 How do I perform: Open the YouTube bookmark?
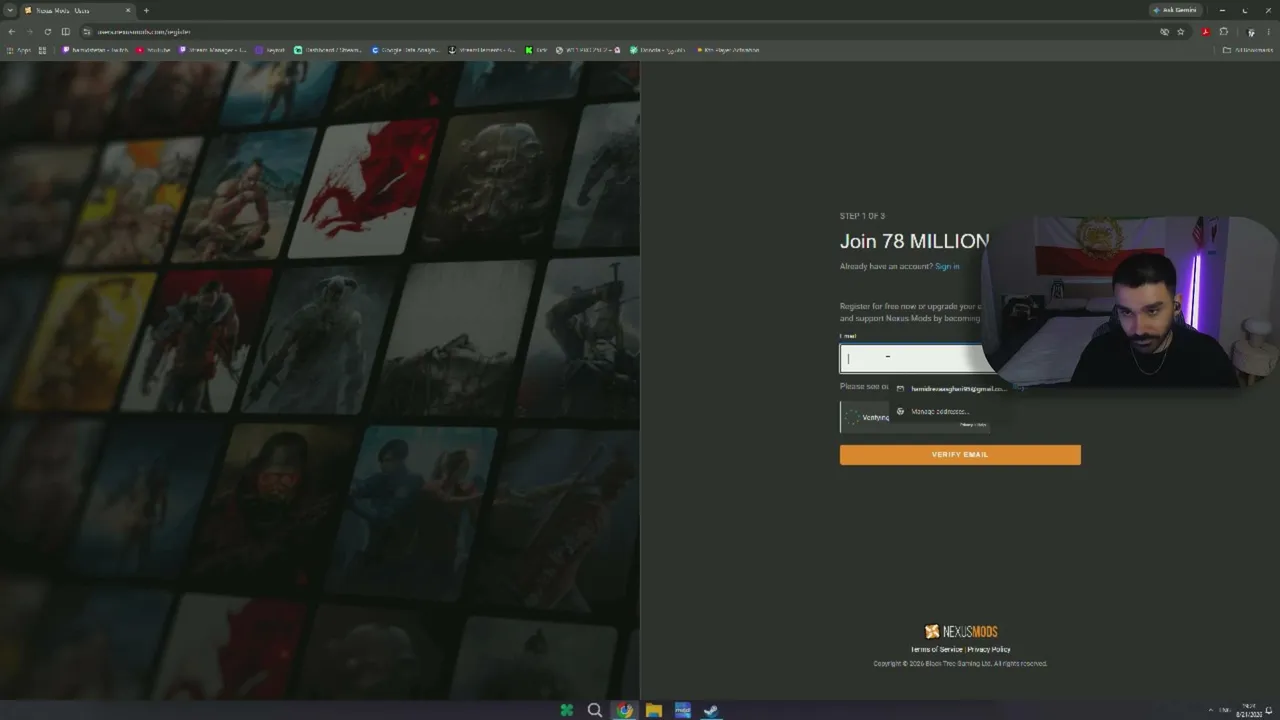click(153, 50)
